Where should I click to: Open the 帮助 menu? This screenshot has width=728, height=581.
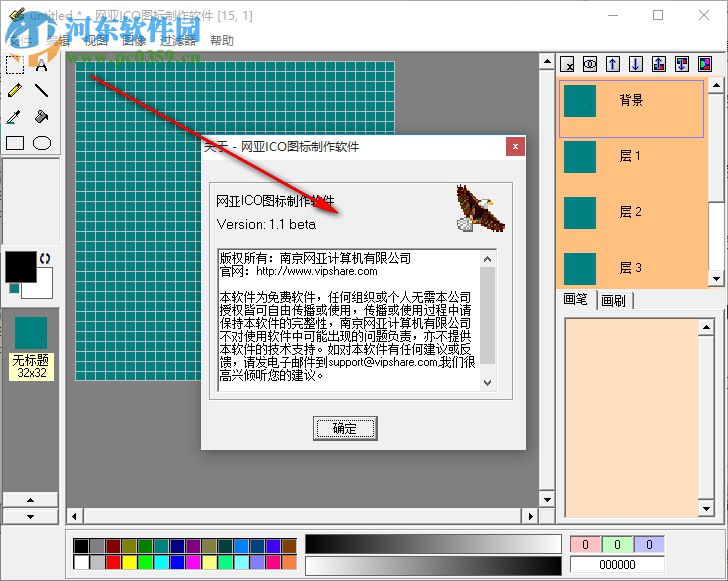[x=221, y=41]
